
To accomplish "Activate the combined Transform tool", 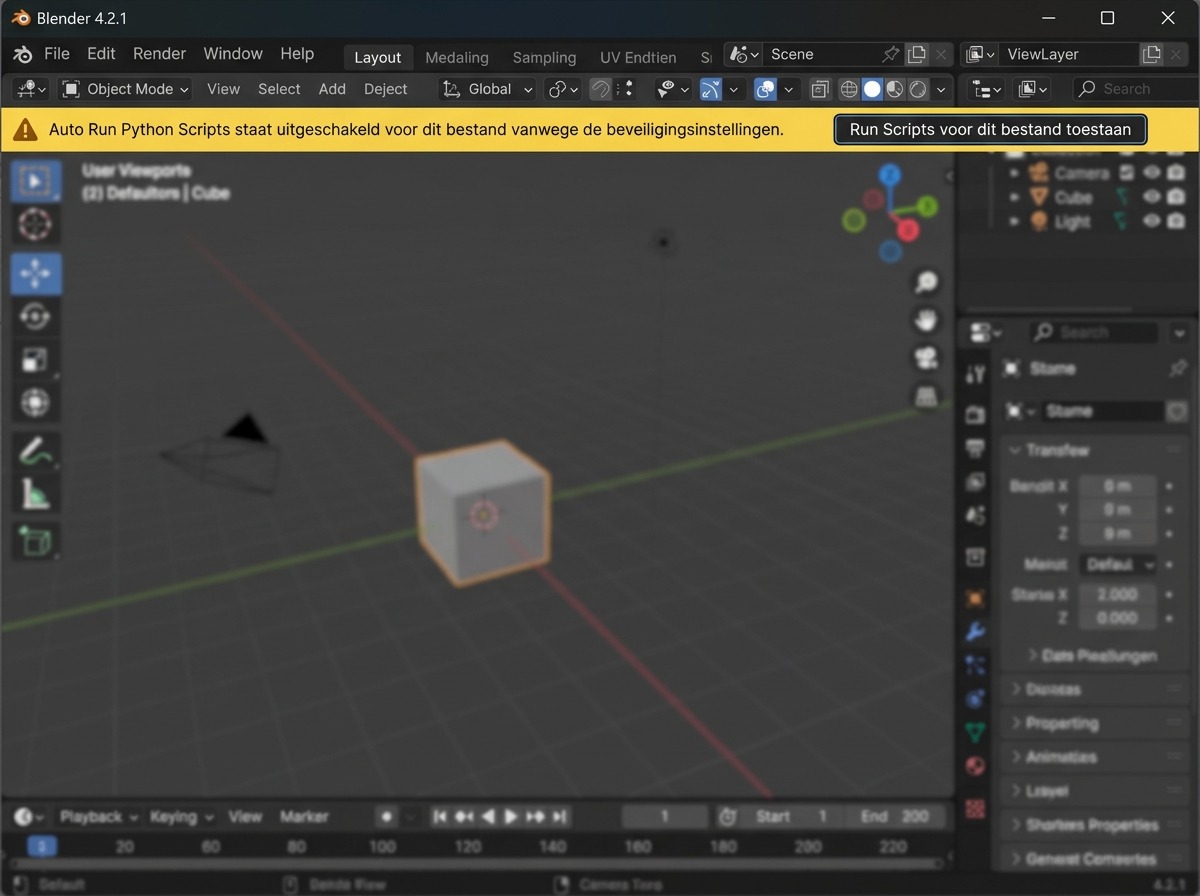I will pyautogui.click(x=35, y=403).
